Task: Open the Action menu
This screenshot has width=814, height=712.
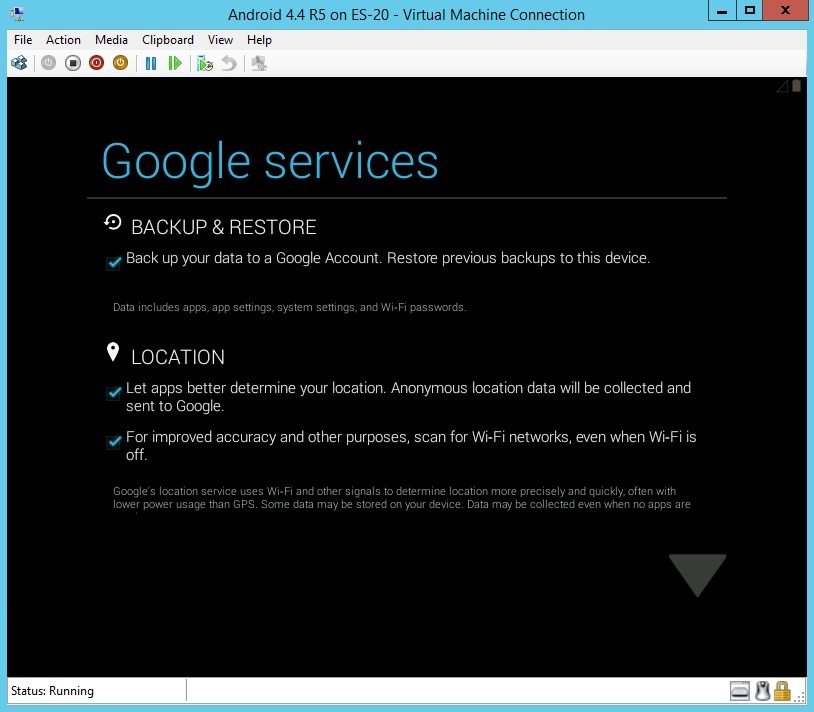Action: 63,40
